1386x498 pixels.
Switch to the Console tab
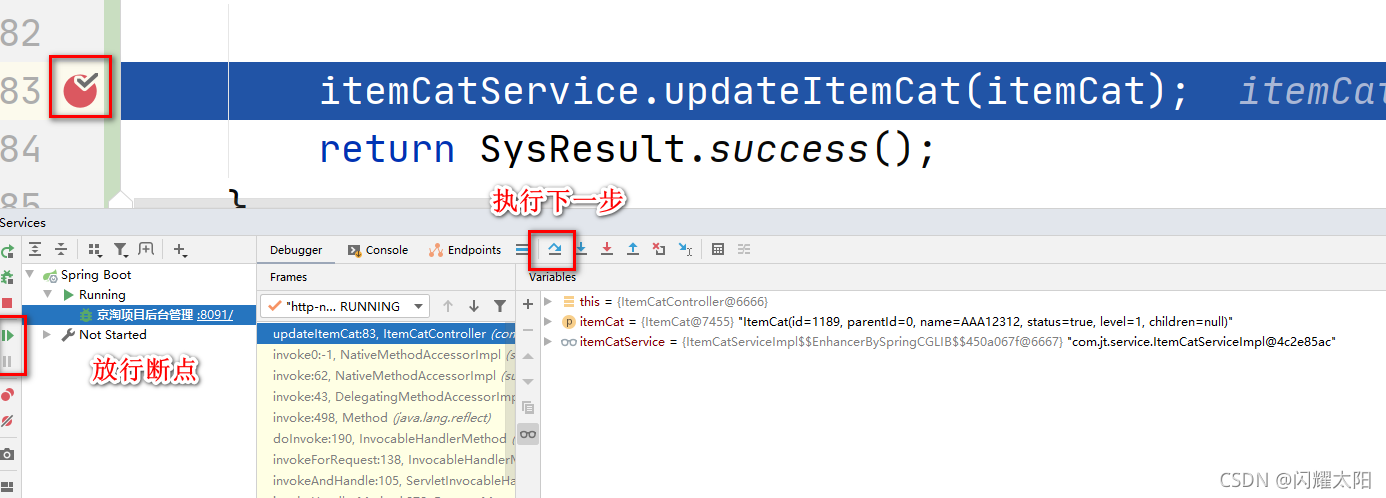click(378, 250)
